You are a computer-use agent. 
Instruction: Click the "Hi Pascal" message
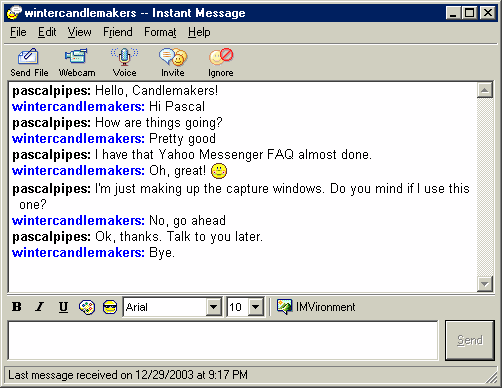(108, 107)
